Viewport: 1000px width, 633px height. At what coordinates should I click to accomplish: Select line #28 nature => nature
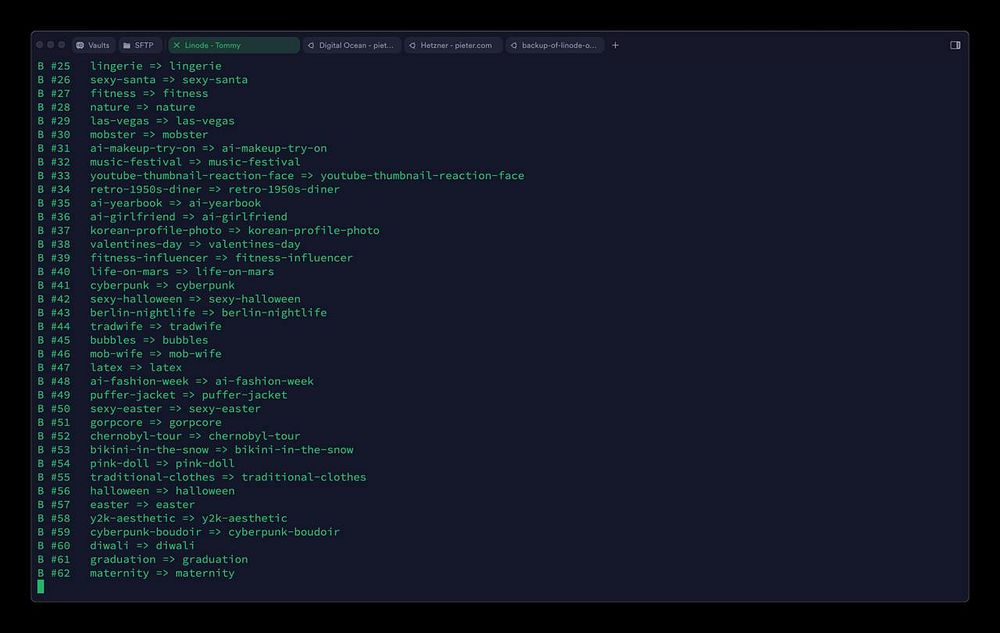tap(116, 107)
